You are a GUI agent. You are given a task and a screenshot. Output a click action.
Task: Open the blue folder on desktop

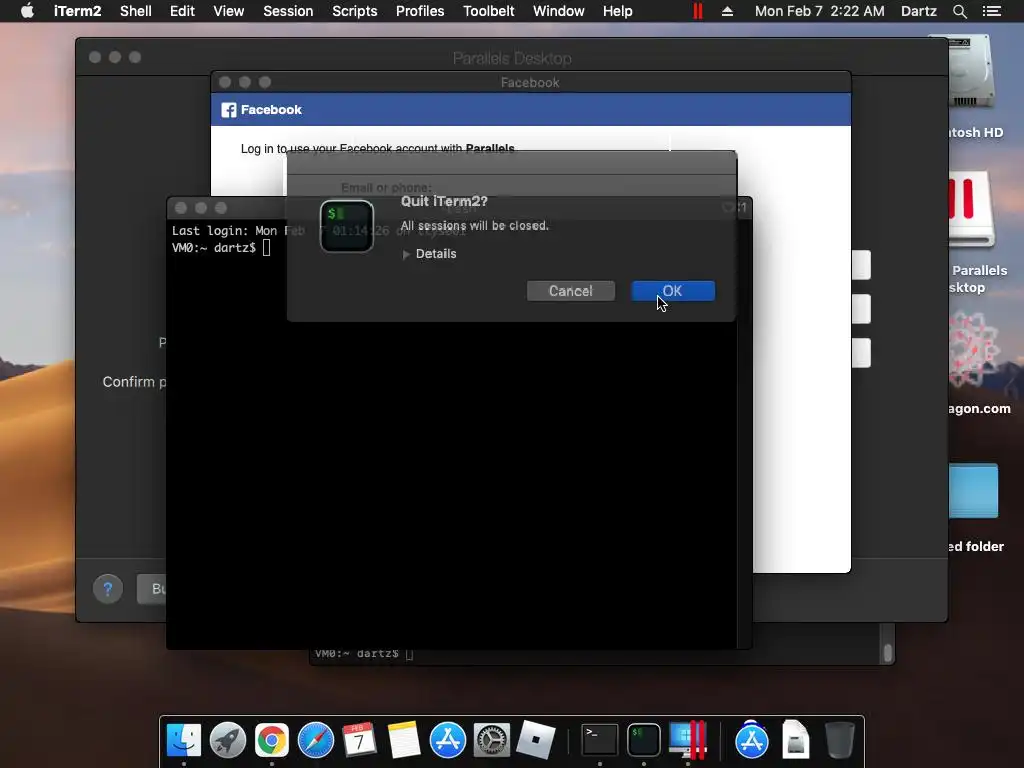point(973,491)
